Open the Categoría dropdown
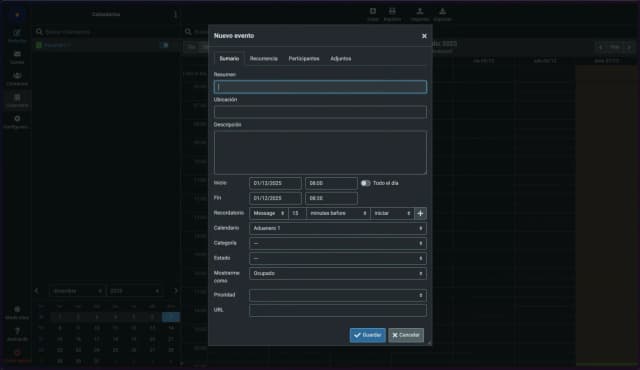 coord(338,244)
